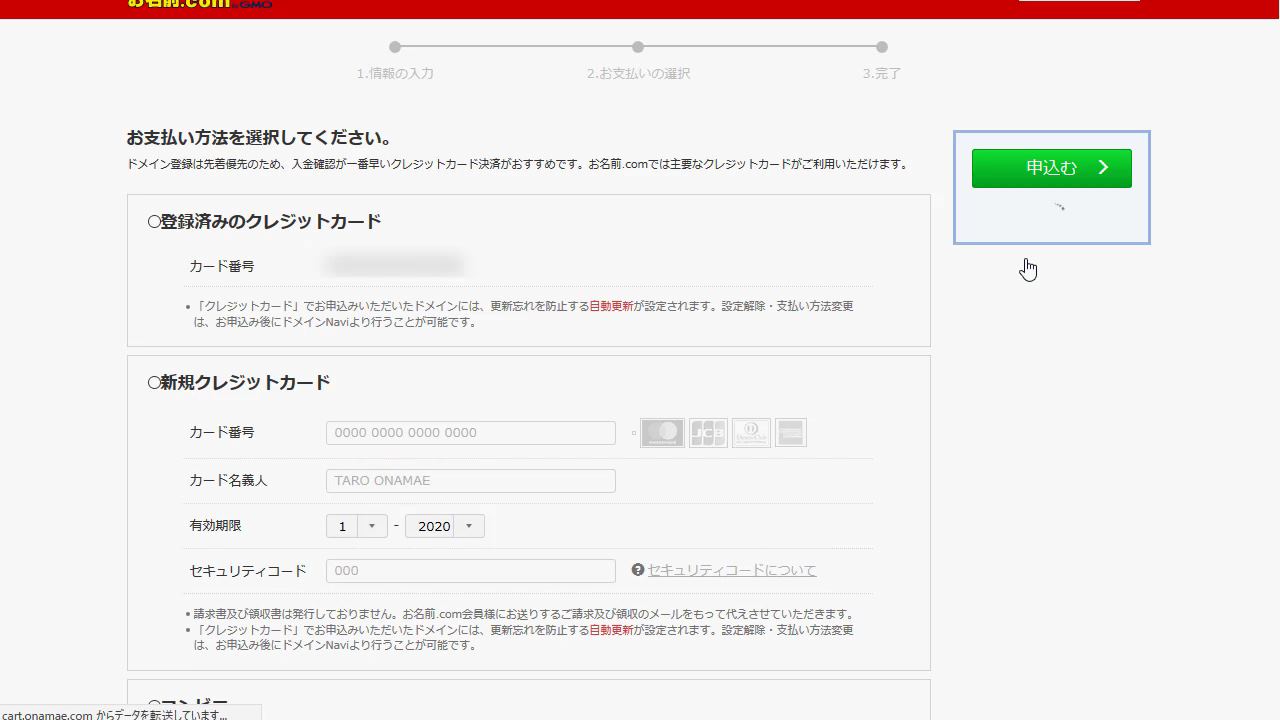Select the 新規クレジットカード payment option

pyautogui.click(x=154, y=383)
